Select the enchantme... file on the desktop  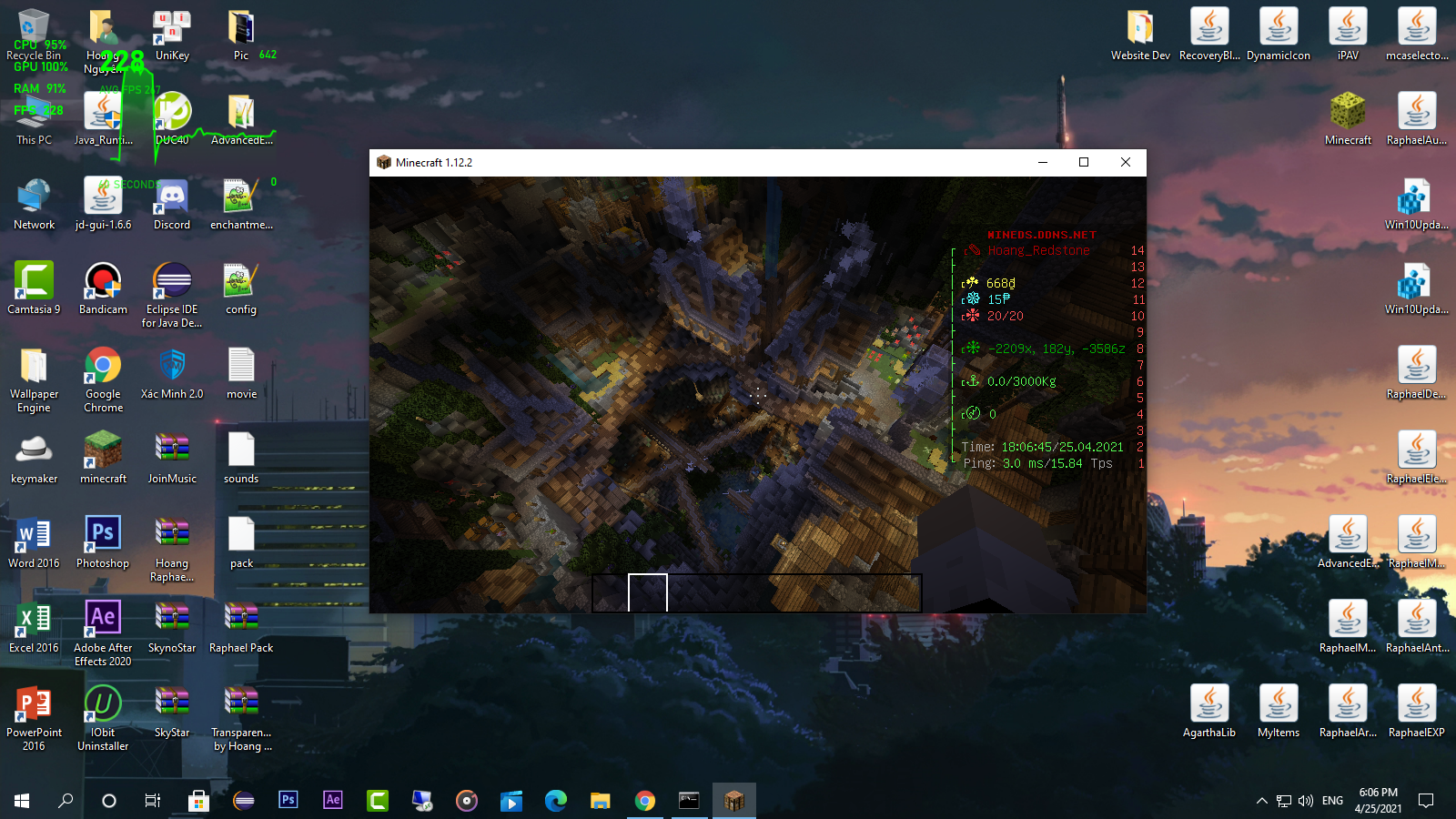241,205
